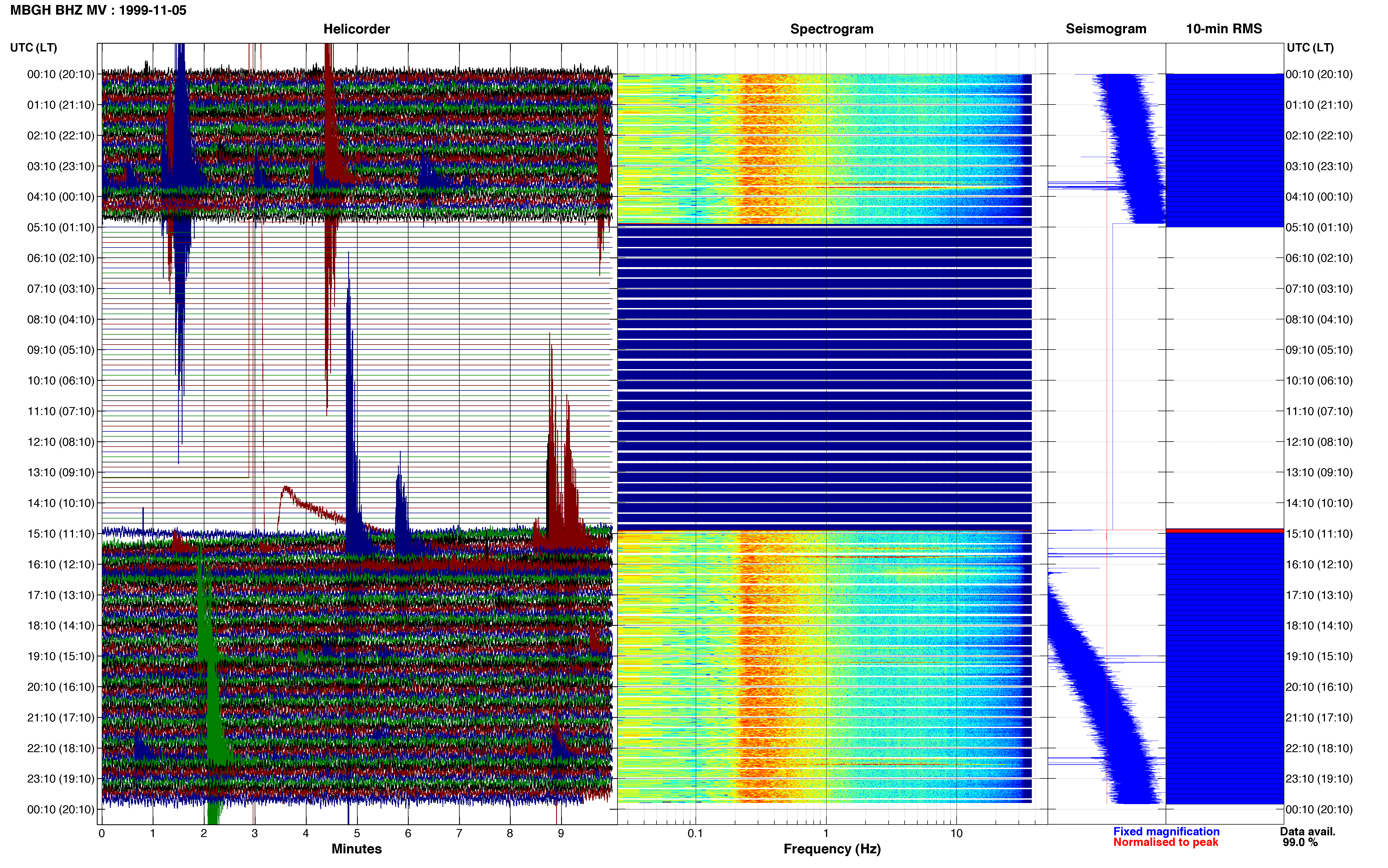Click the left '20:10 (16:10)' time label

click(60, 687)
